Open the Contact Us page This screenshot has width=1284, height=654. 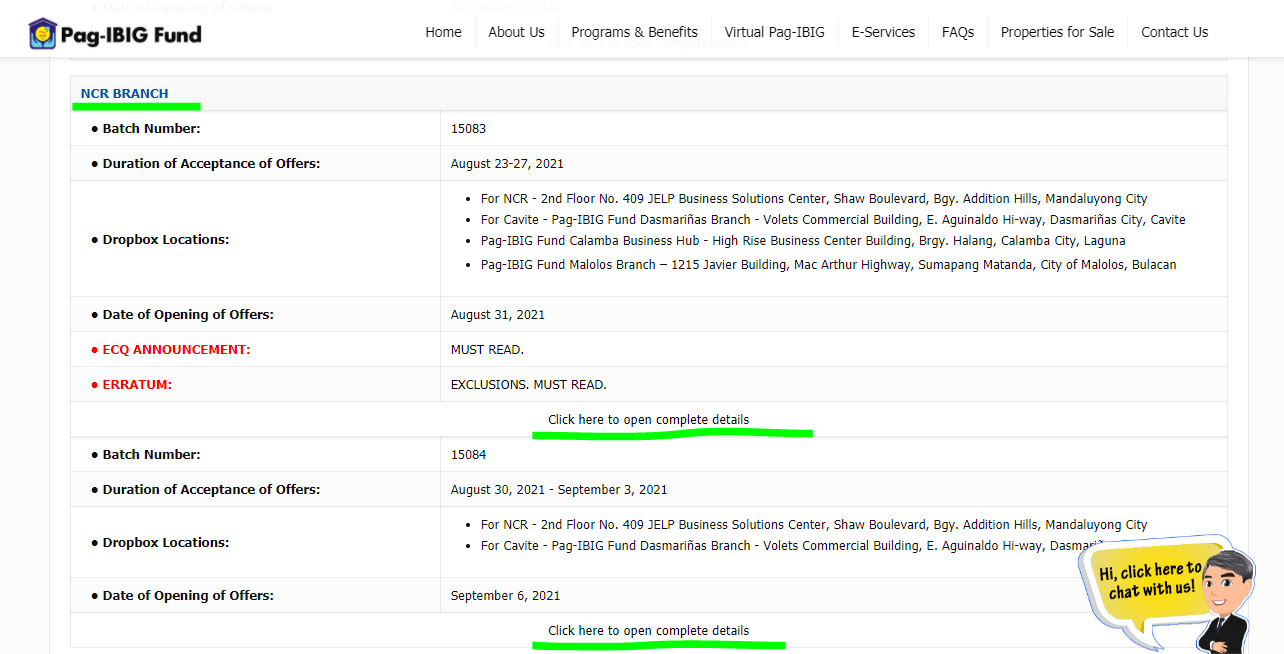point(1174,32)
